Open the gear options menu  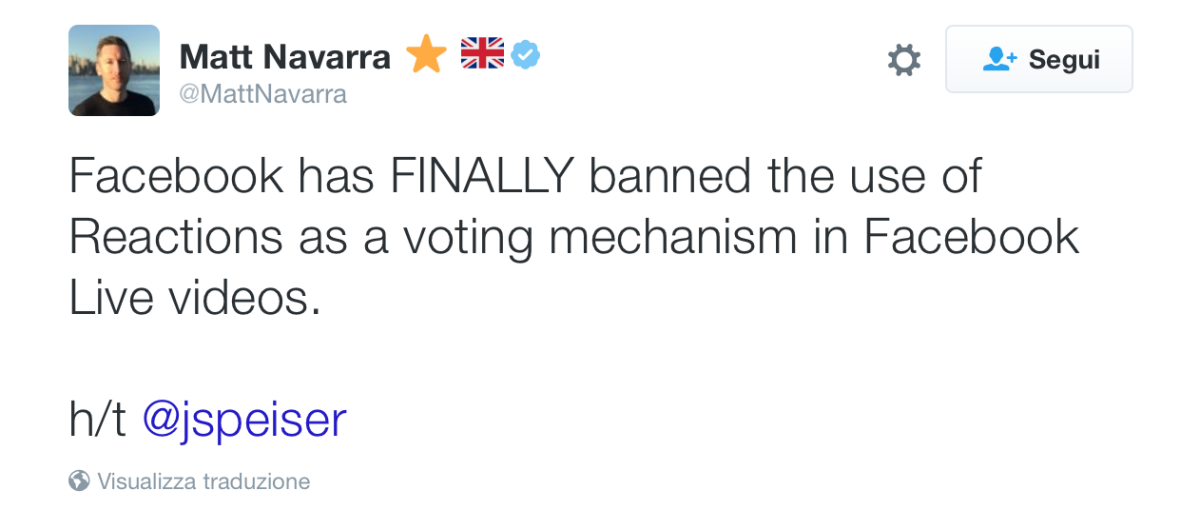pos(903,60)
